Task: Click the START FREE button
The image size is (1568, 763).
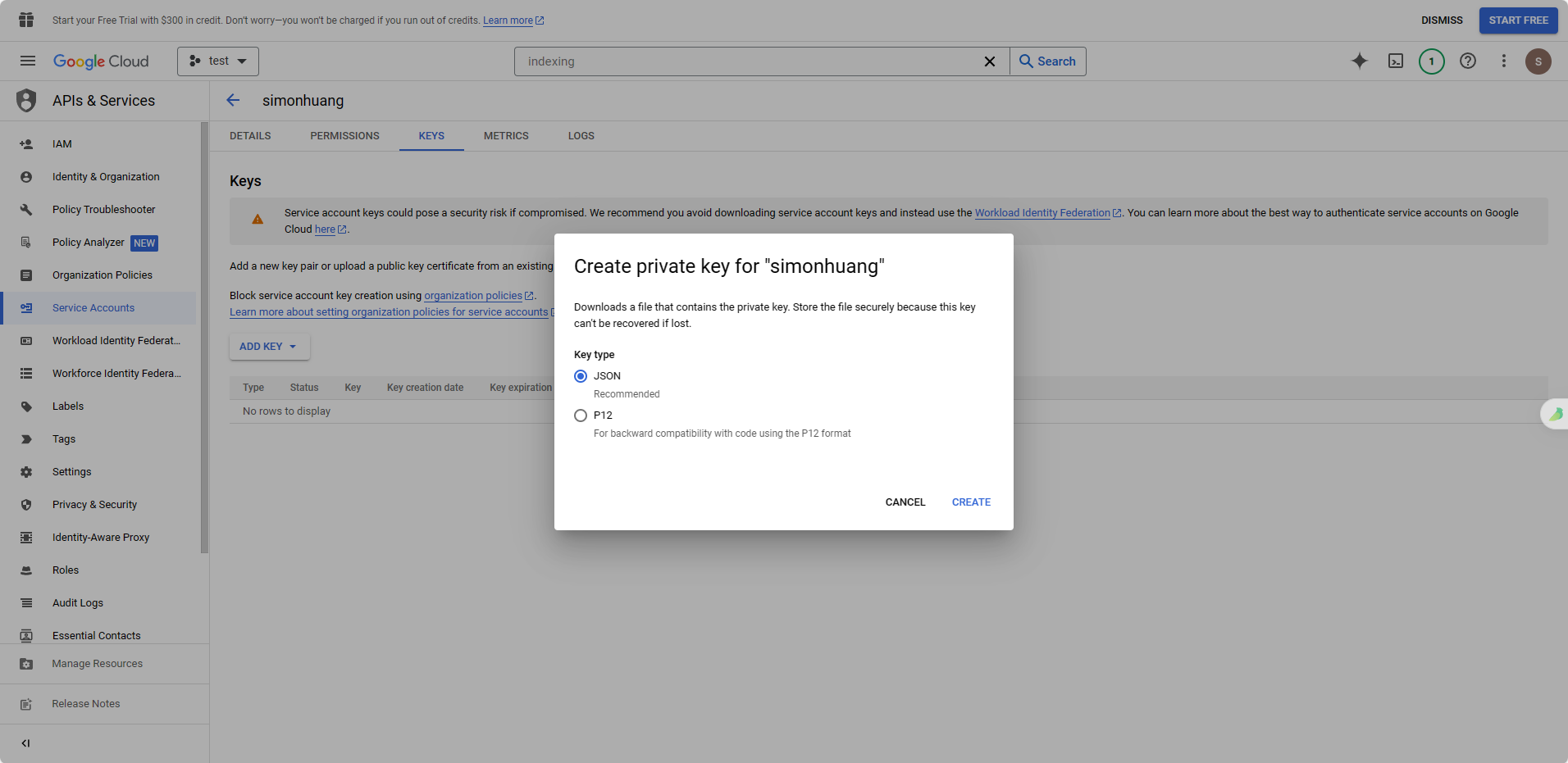Action: point(1518,20)
